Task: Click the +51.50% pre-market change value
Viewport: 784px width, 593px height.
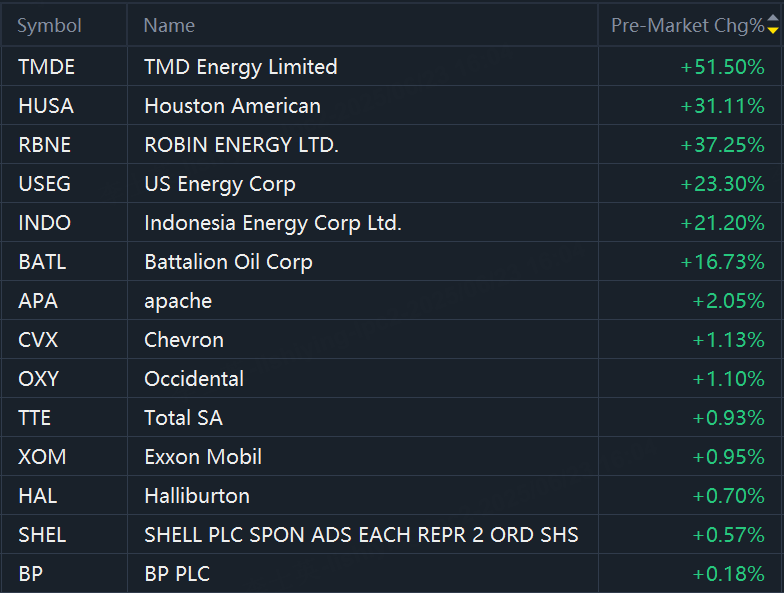Action: pos(722,67)
